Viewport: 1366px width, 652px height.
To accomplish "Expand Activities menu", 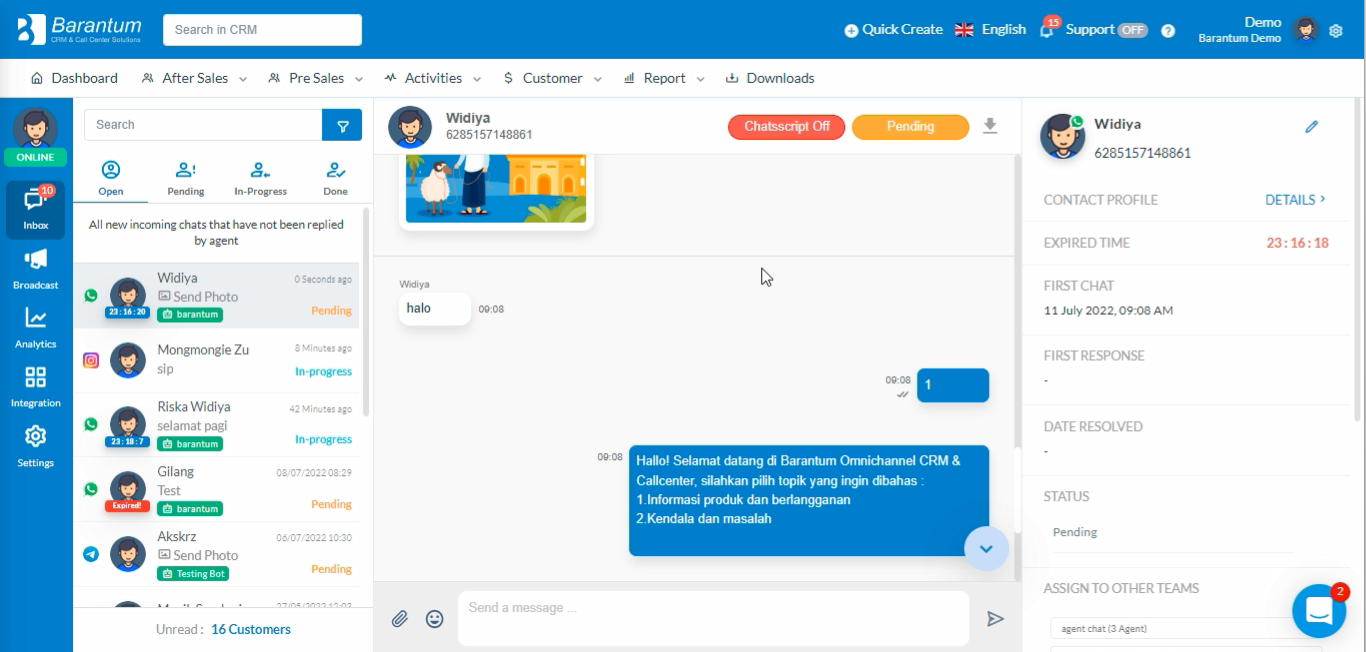I will coord(432,78).
